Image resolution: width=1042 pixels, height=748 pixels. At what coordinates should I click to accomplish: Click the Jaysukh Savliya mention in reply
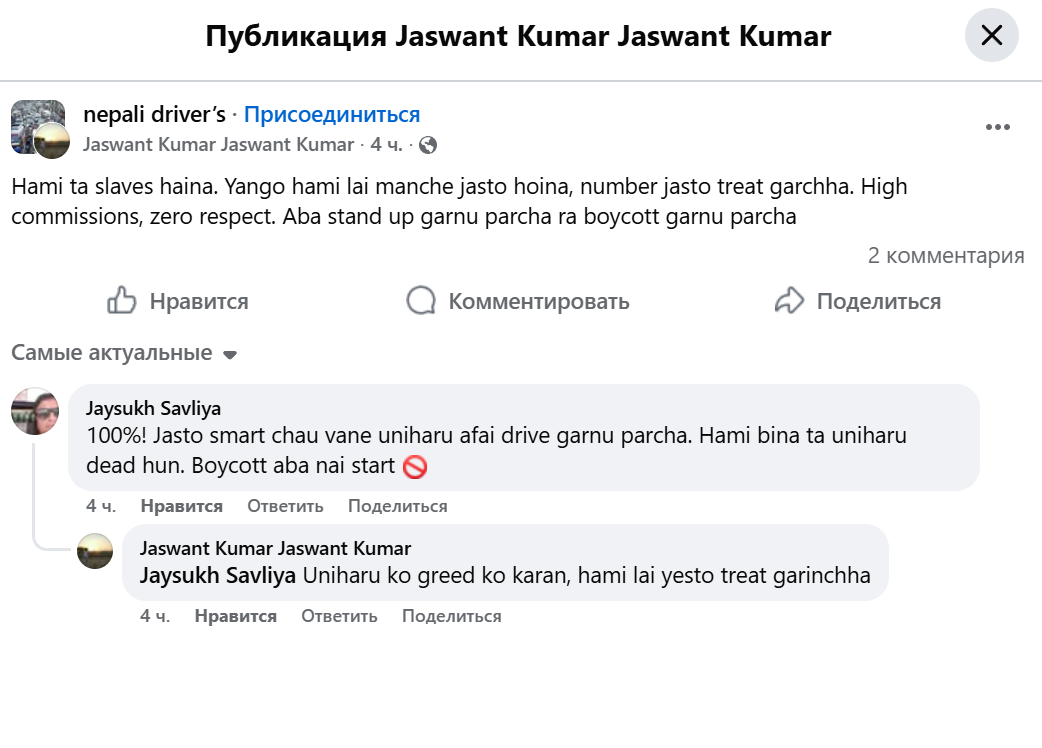(x=217, y=576)
